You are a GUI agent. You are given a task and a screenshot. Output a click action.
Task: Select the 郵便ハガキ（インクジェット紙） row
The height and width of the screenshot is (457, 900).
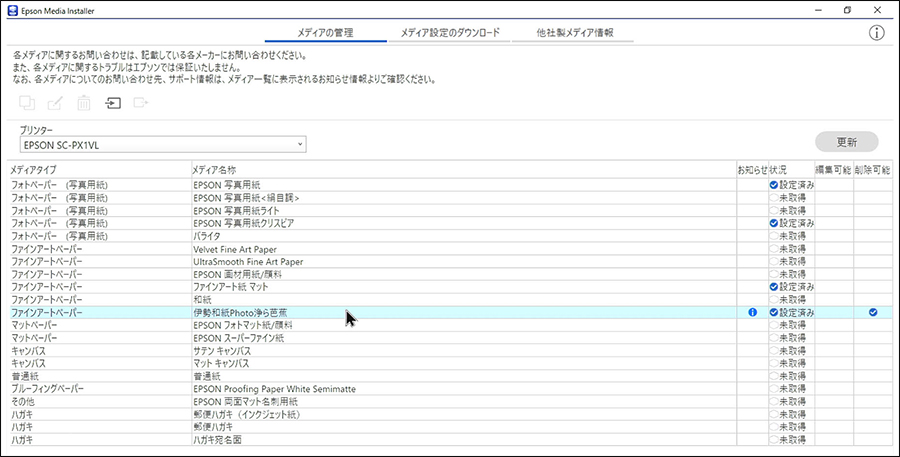click(x=450, y=414)
